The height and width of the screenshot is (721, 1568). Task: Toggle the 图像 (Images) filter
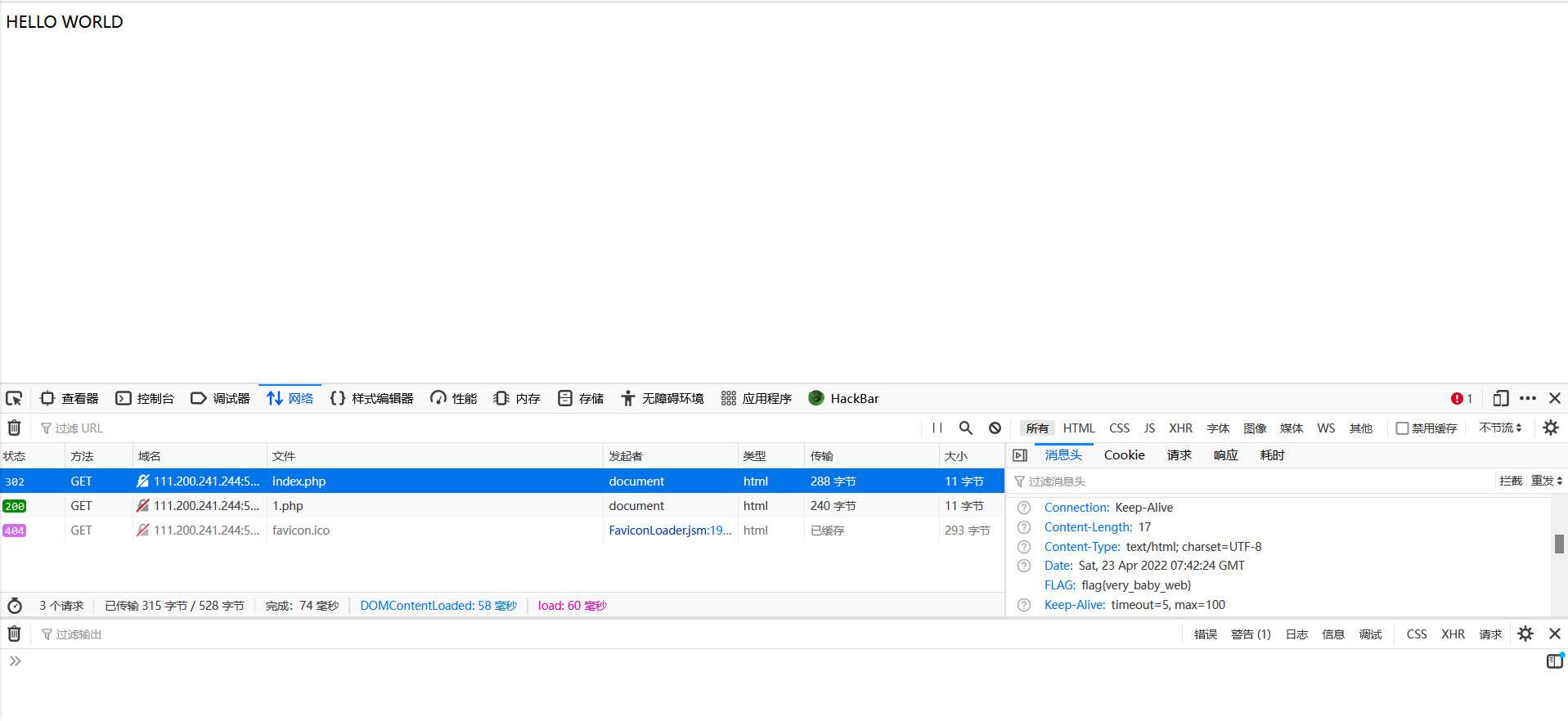click(x=1255, y=428)
